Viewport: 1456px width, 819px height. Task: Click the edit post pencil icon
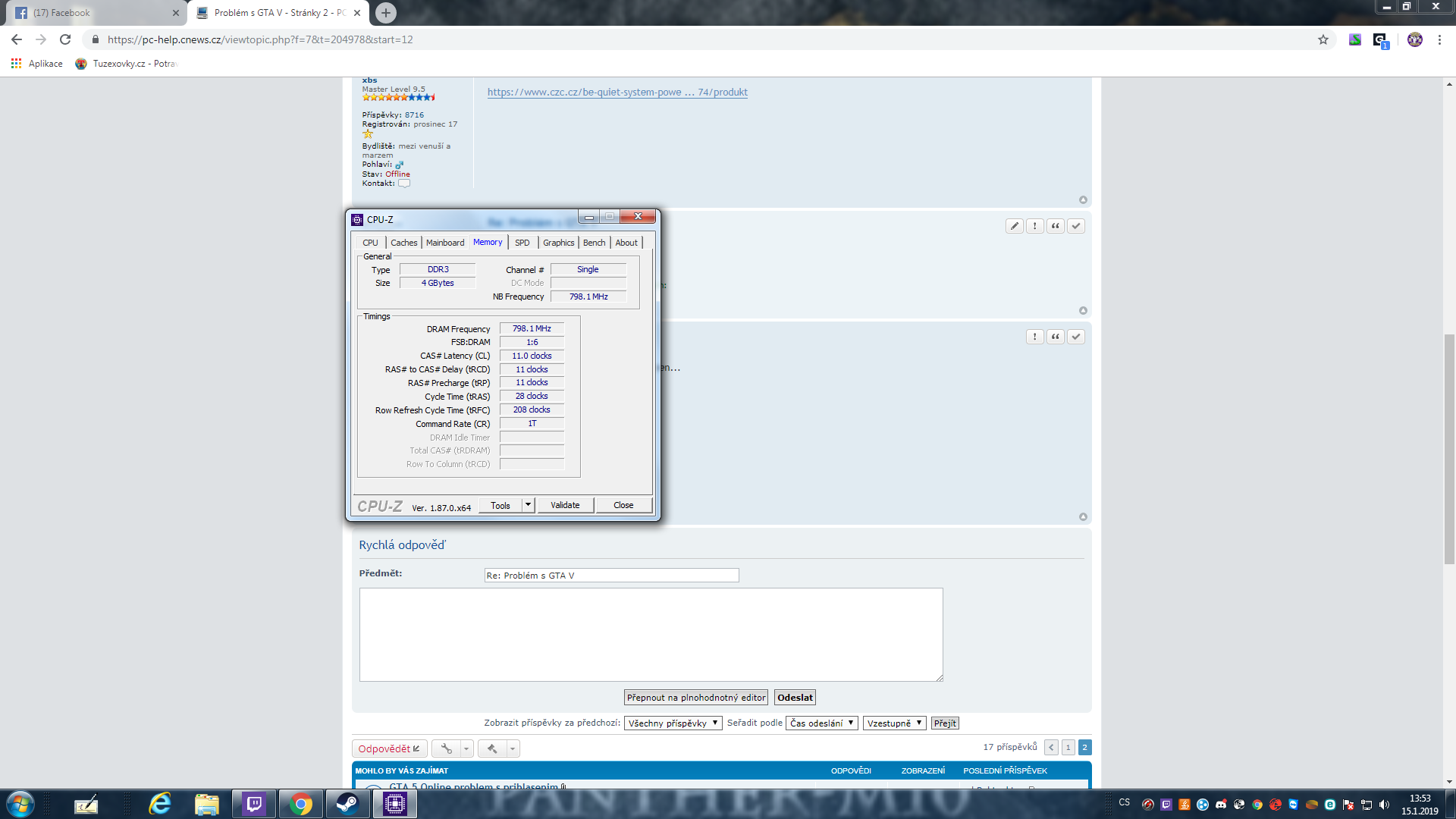point(1014,226)
